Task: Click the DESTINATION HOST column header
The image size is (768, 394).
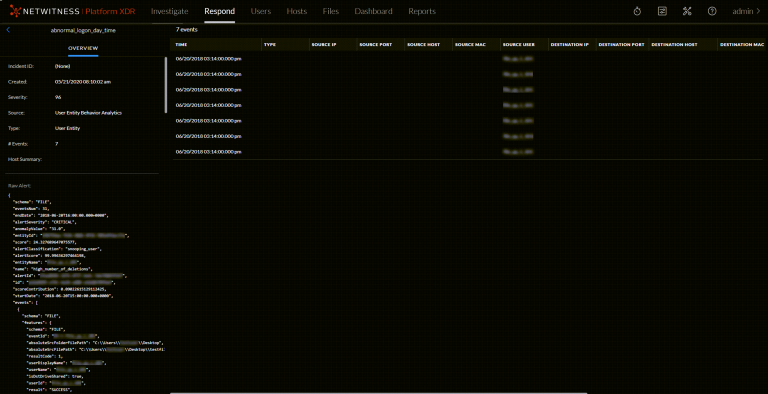Action: click(674, 45)
